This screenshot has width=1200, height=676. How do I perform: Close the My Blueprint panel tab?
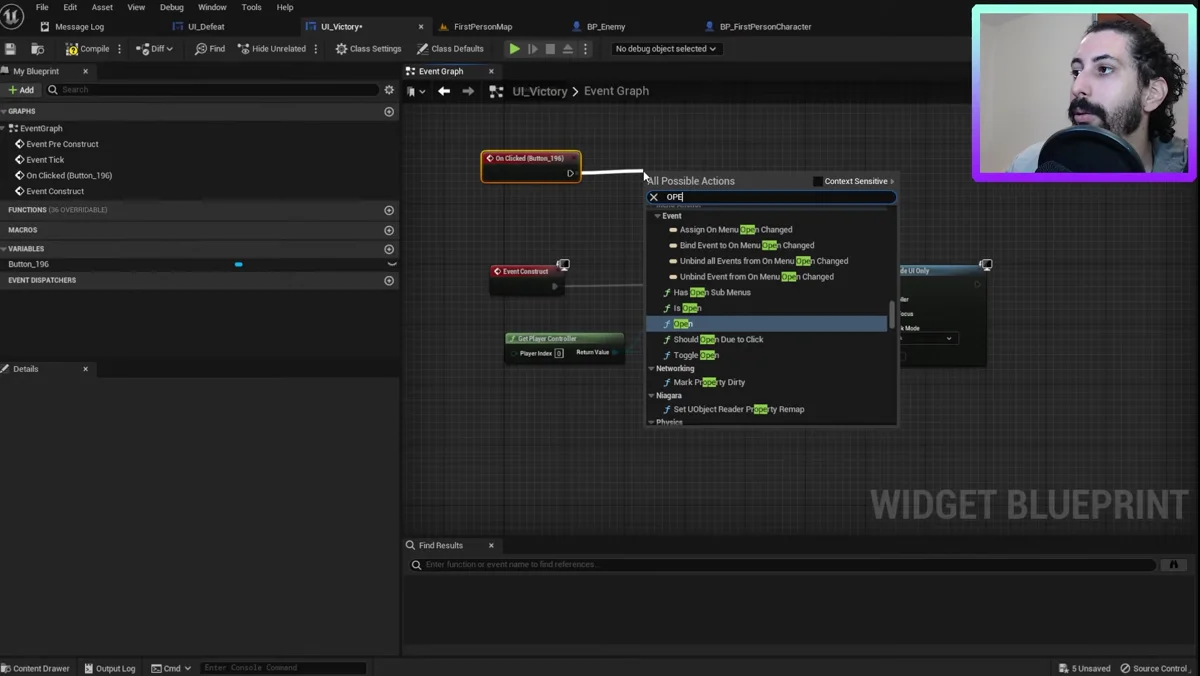click(x=85, y=71)
